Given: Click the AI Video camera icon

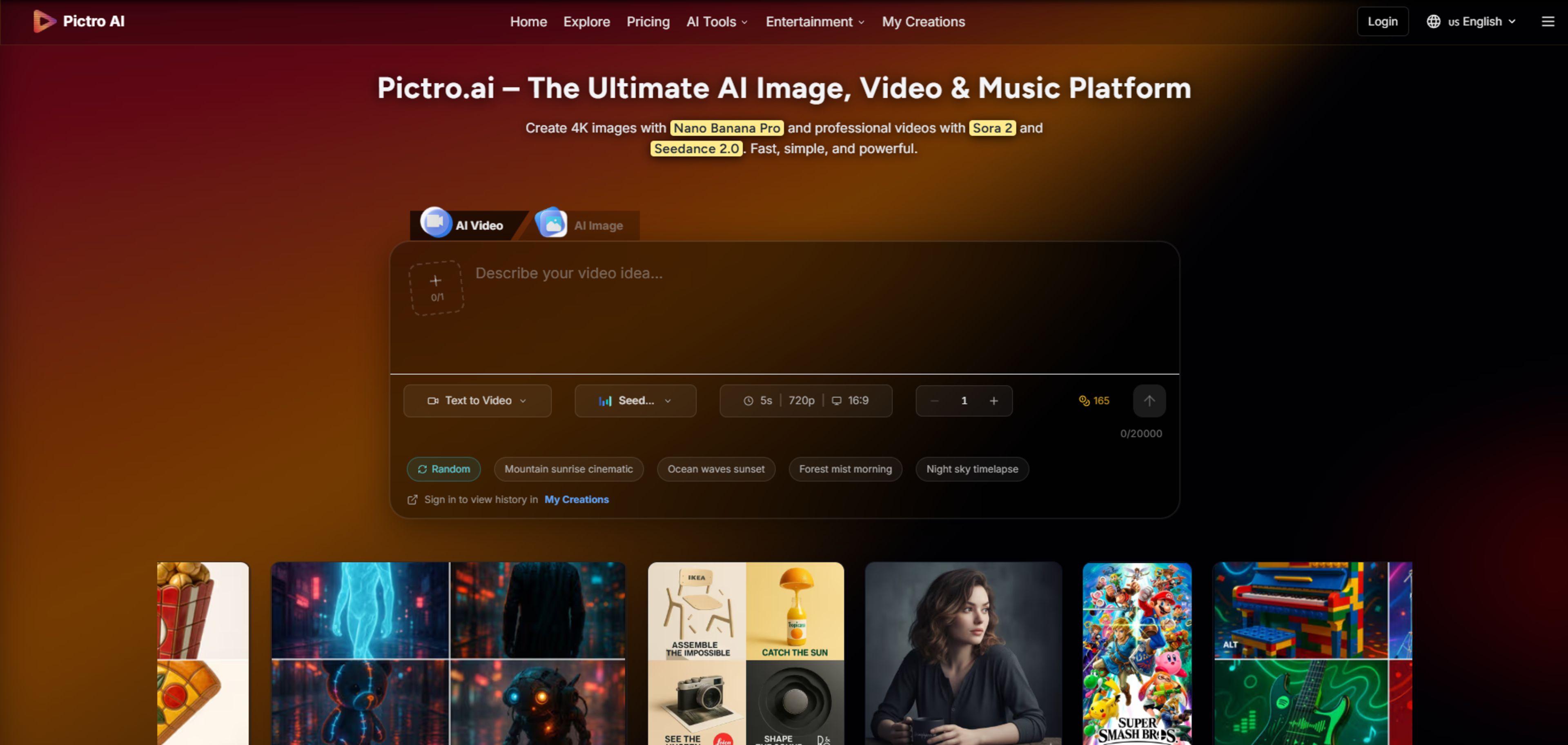Looking at the screenshot, I should (x=436, y=222).
